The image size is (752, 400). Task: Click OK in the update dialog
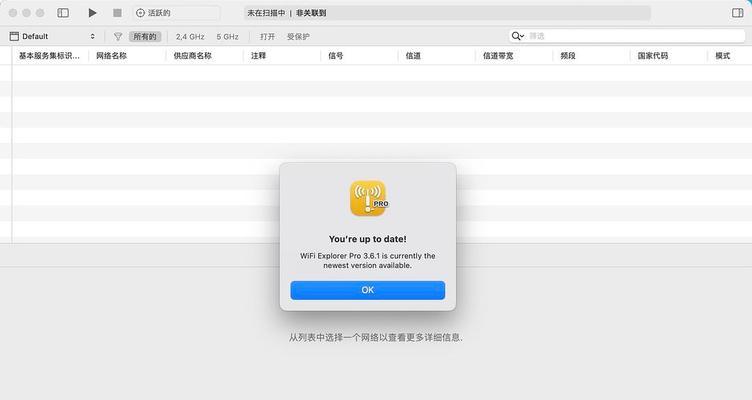click(x=367, y=290)
